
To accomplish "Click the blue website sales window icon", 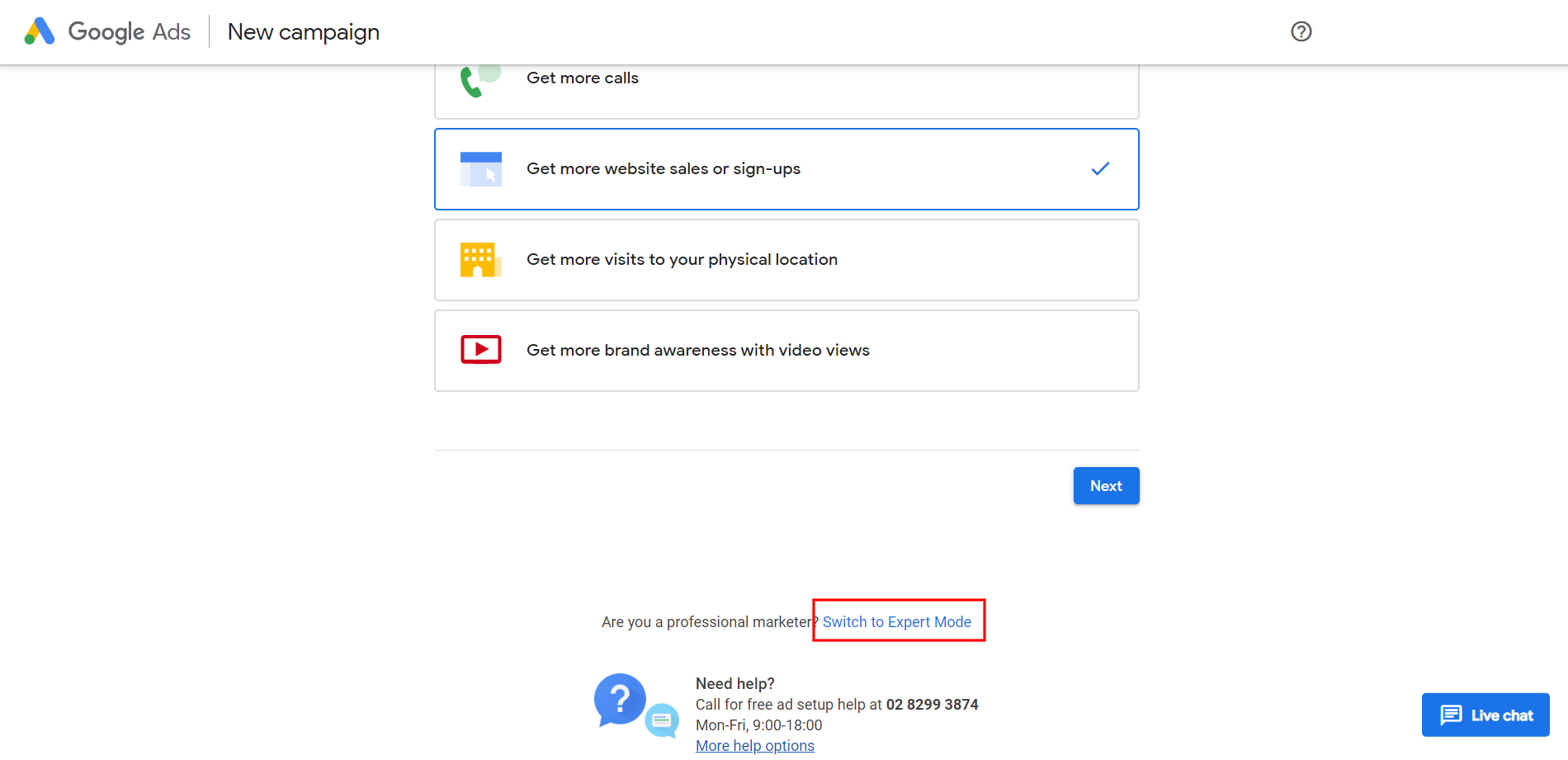I will coord(481,169).
